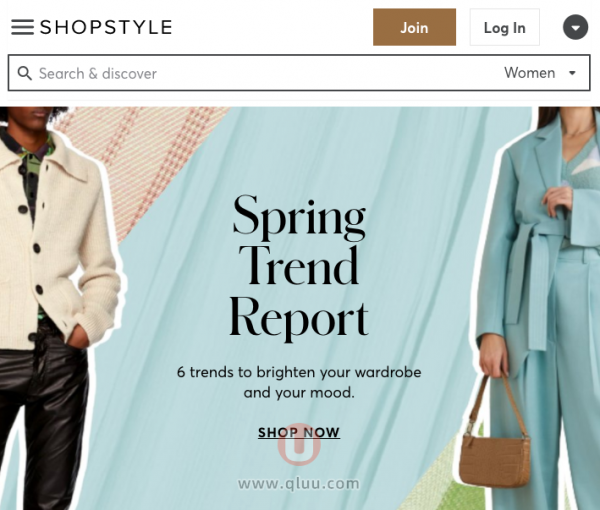
Task: Open the dark circular account dropdown
Action: 575,27
